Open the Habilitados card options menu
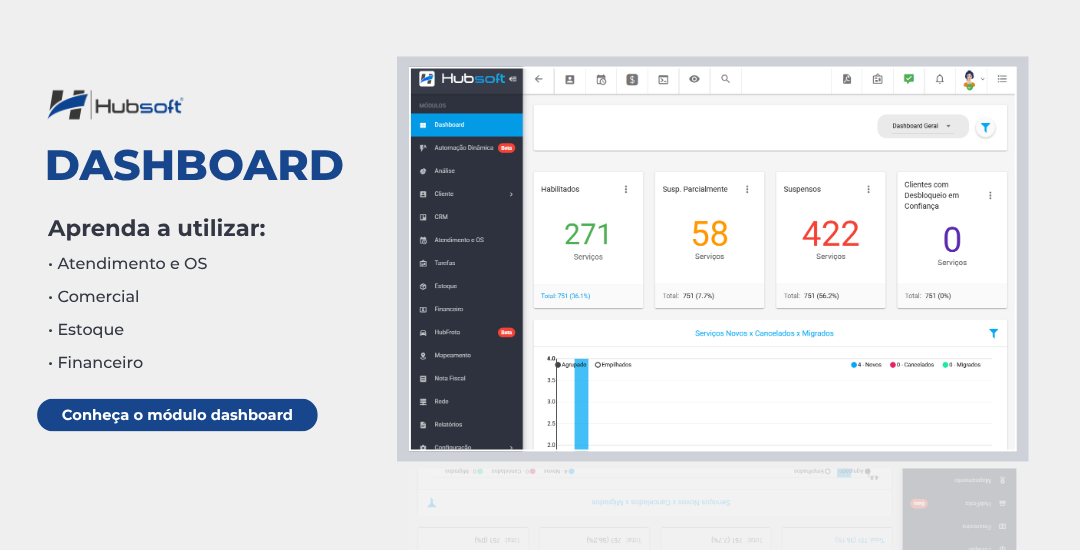Image resolution: width=1080 pixels, height=550 pixels. click(x=625, y=189)
